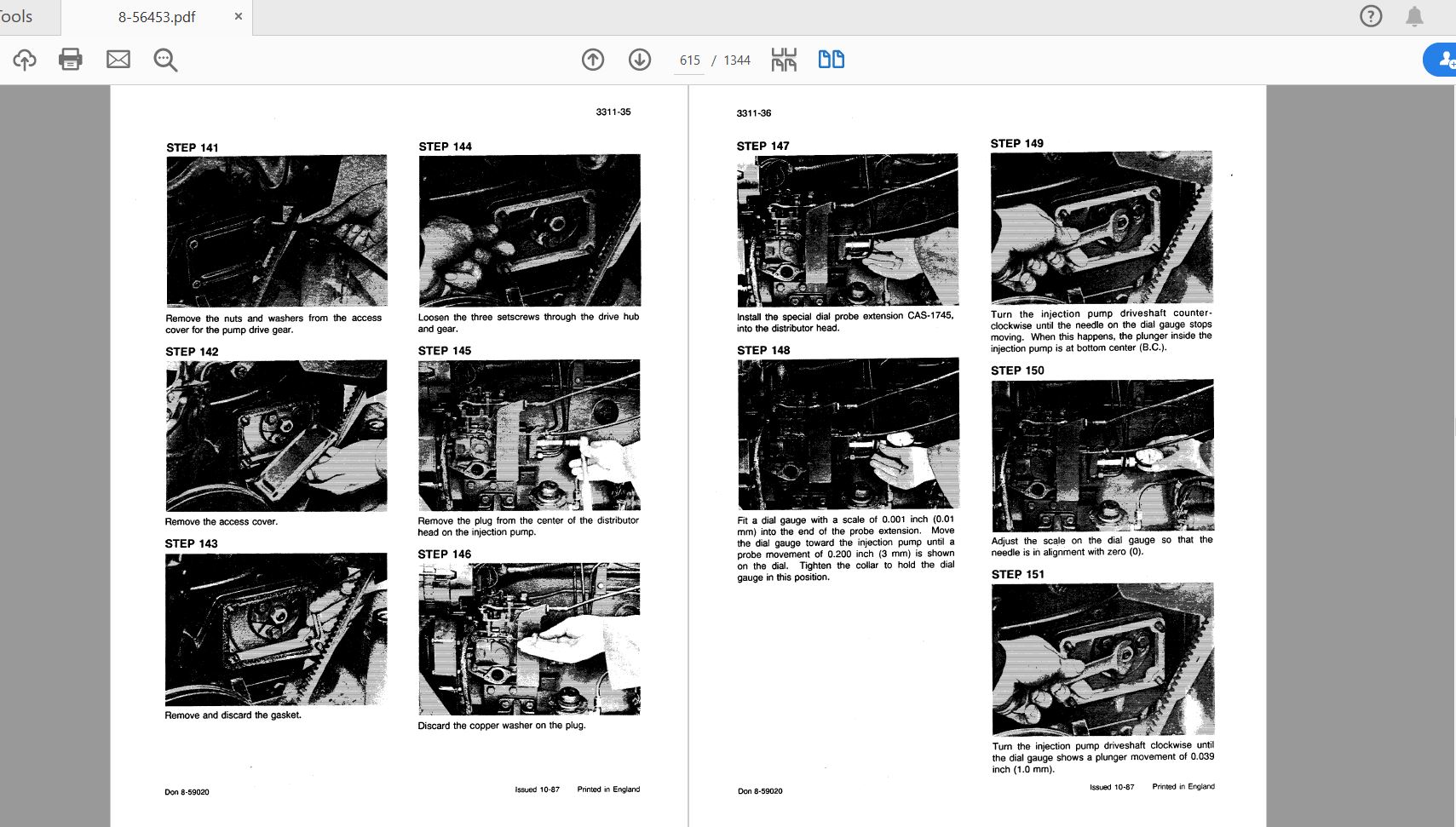Click the STEP 144 photo

(530, 230)
